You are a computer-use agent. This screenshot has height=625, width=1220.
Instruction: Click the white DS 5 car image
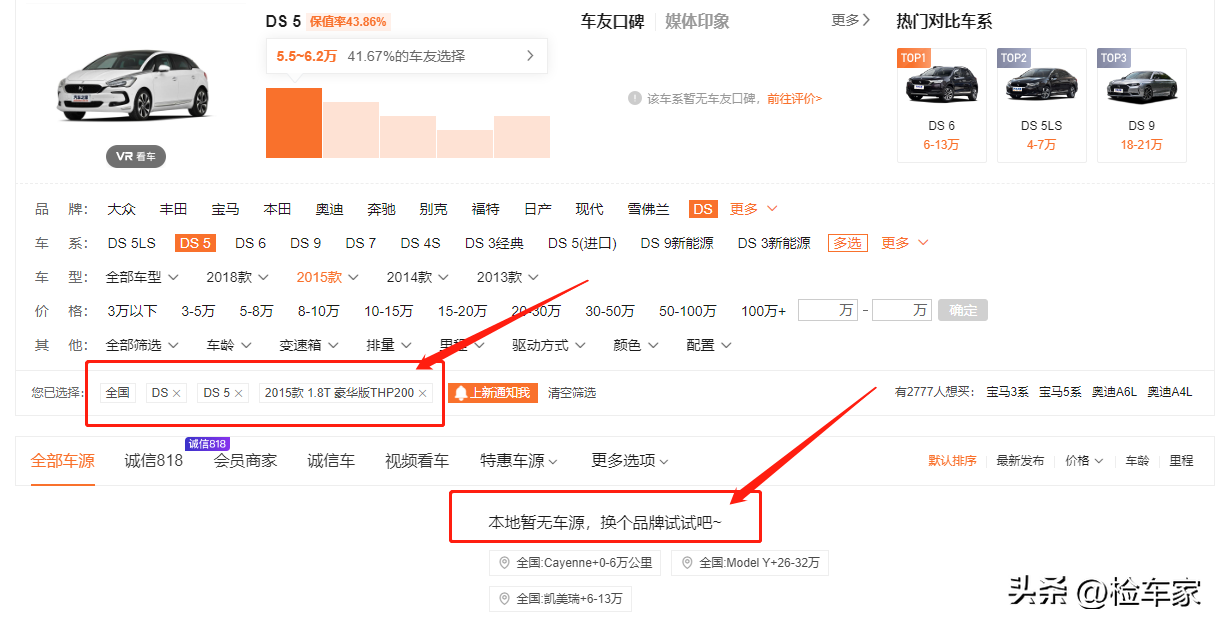click(136, 86)
